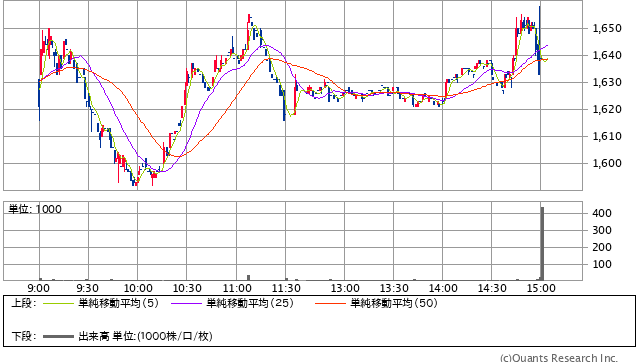638x362 pixels.
Task: Click the 1,600 price axis label
Action: coord(607,163)
